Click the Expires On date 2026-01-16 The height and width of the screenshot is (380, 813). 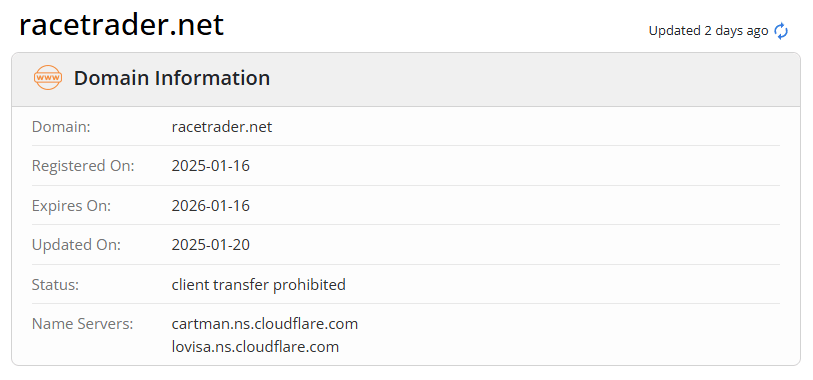[211, 206]
